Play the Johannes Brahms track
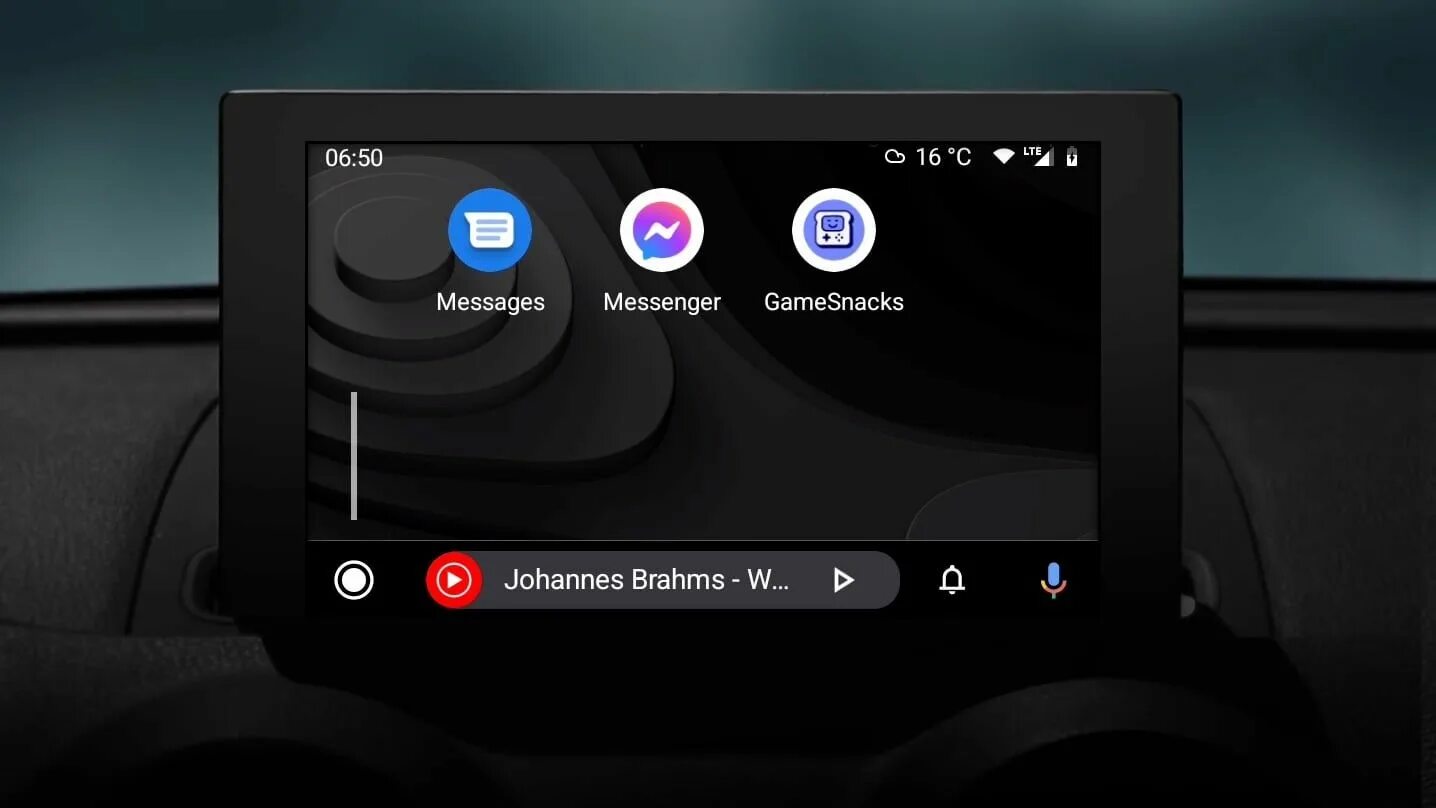The height and width of the screenshot is (808, 1436). [x=844, y=580]
